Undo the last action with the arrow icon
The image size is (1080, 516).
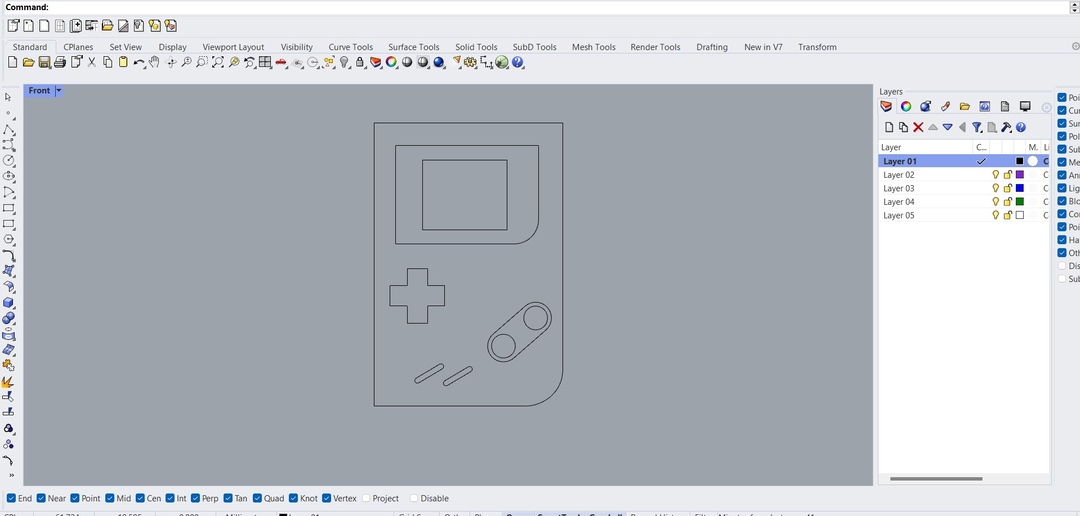coord(138,63)
